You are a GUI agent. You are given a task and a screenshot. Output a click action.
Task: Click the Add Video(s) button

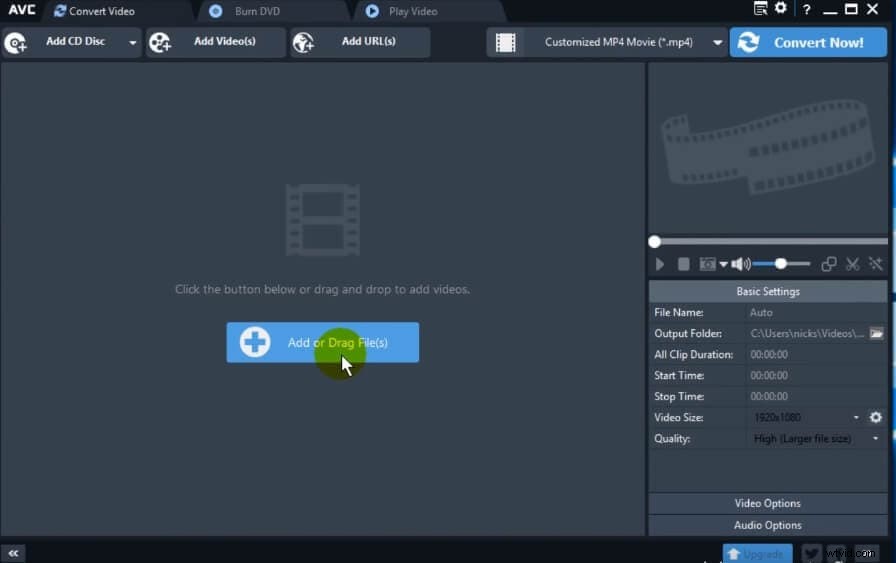coord(215,42)
